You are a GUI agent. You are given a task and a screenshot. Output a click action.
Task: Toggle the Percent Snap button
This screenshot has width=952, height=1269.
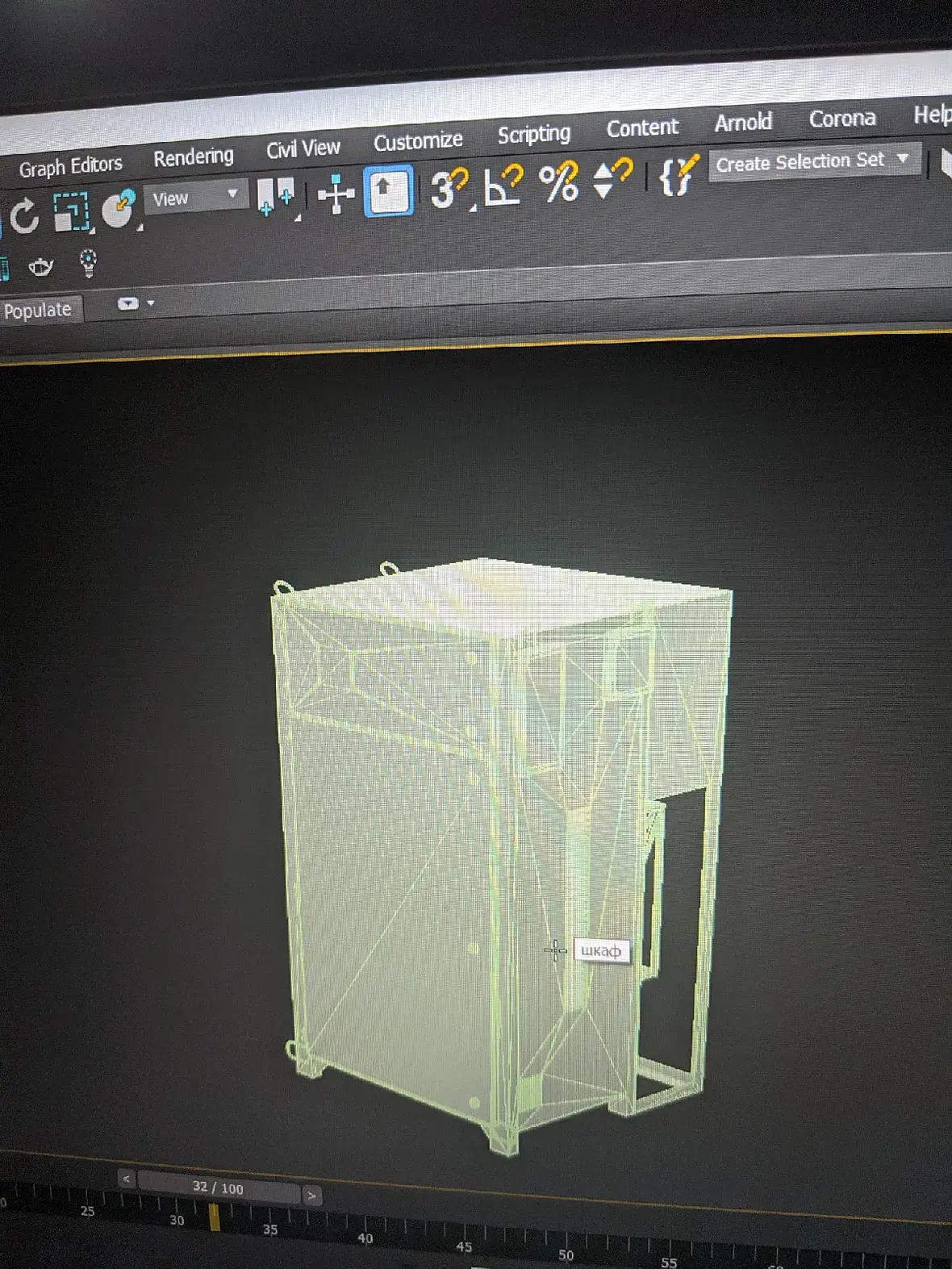558,182
